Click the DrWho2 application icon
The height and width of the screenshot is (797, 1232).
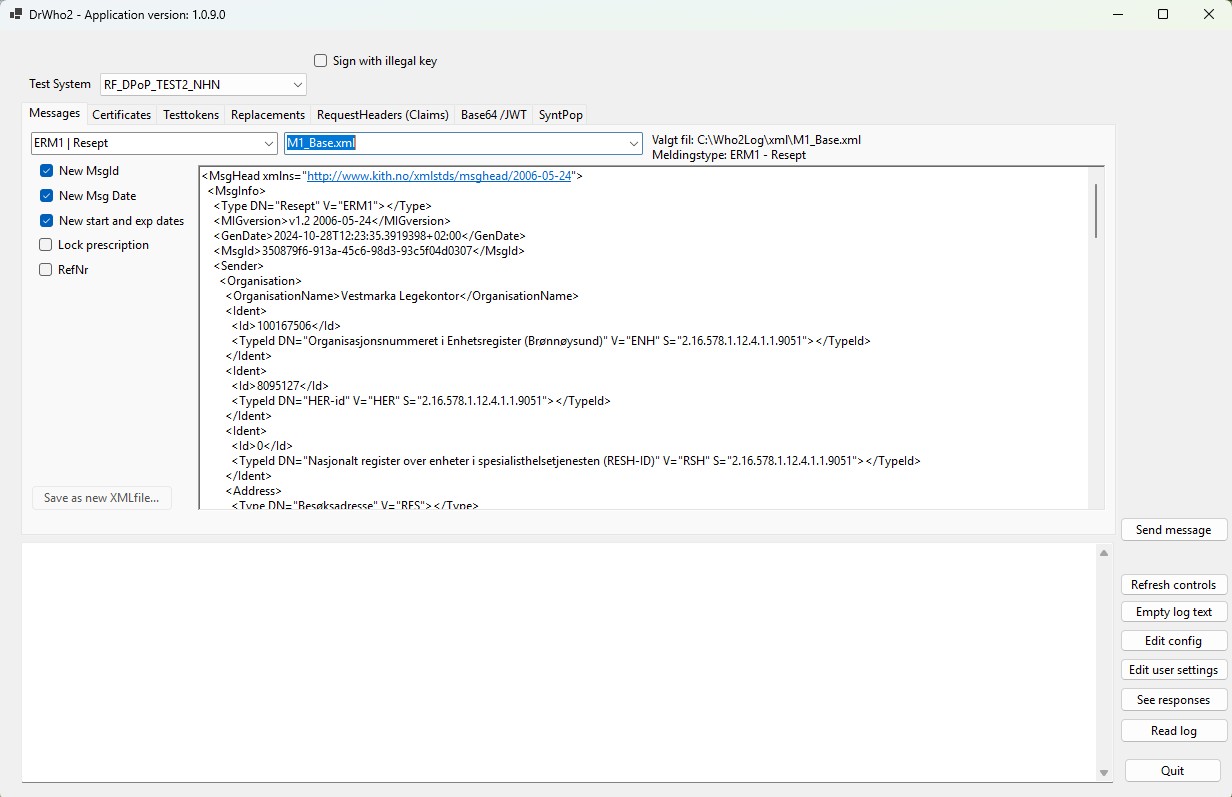pos(15,14)
